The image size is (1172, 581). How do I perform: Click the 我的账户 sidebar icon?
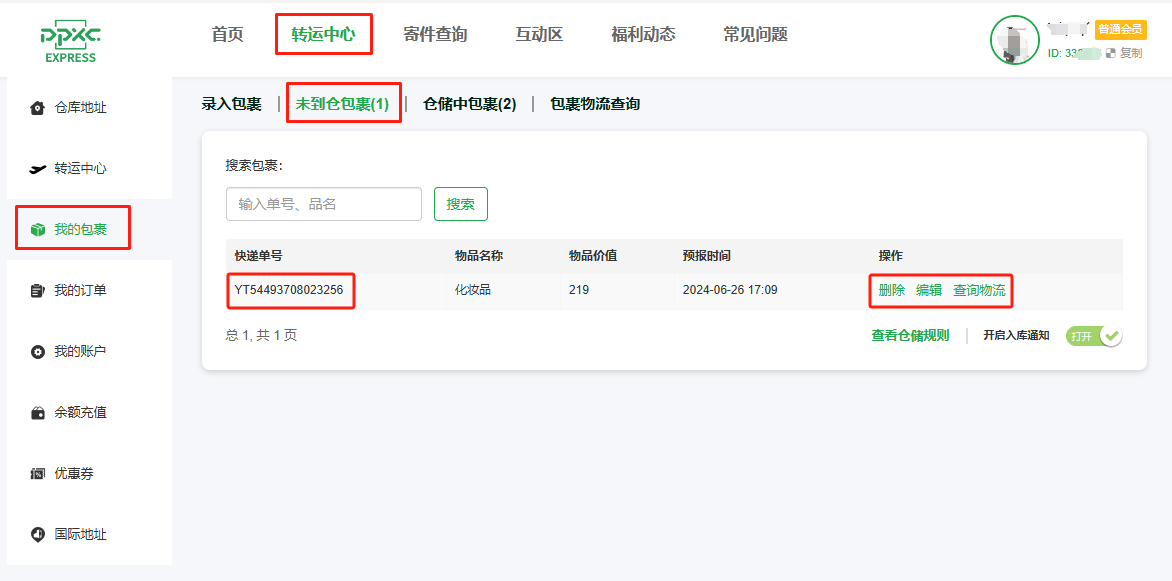click(38, 352)
